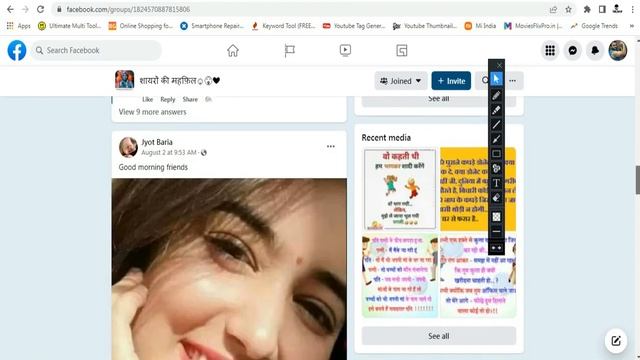Open Facebook home via logo
Image resolution: width=640 pixels, height=360 pixels.
pyautogui.click(x=17, y=50)
